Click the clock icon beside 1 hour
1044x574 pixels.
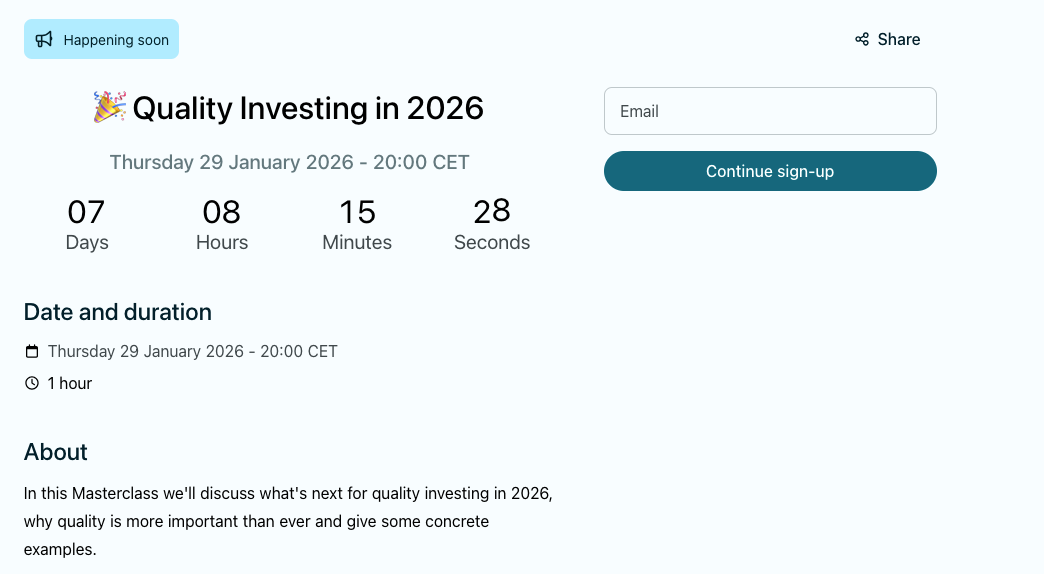(32, 383)
